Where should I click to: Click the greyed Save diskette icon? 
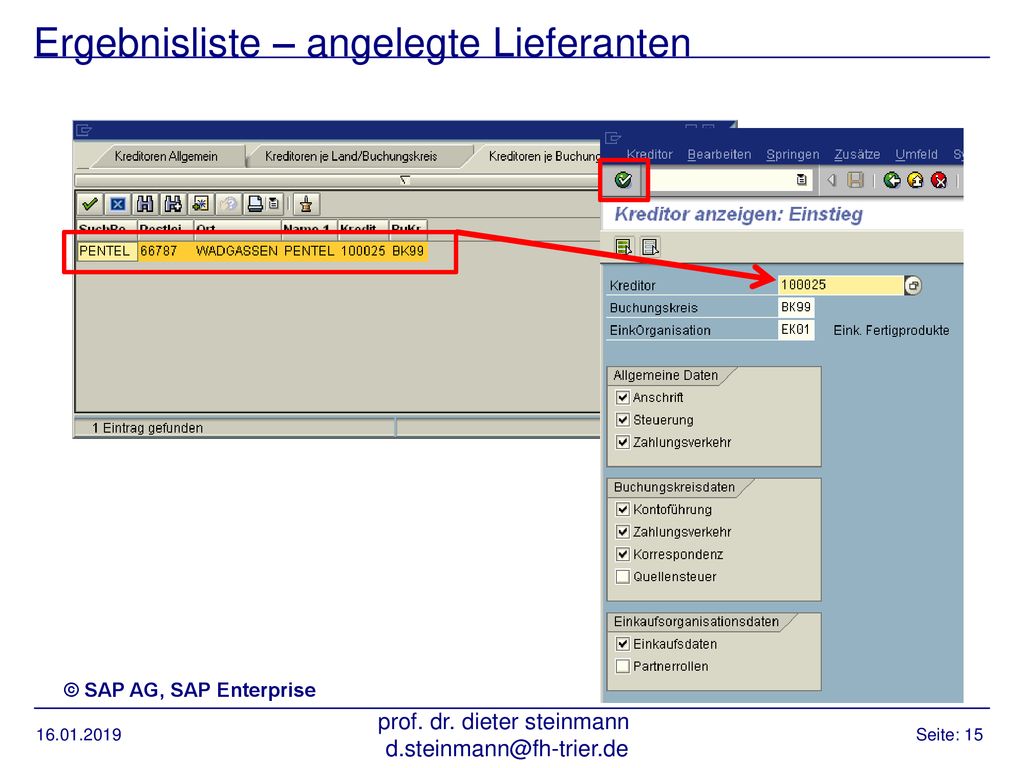[855, 180]
